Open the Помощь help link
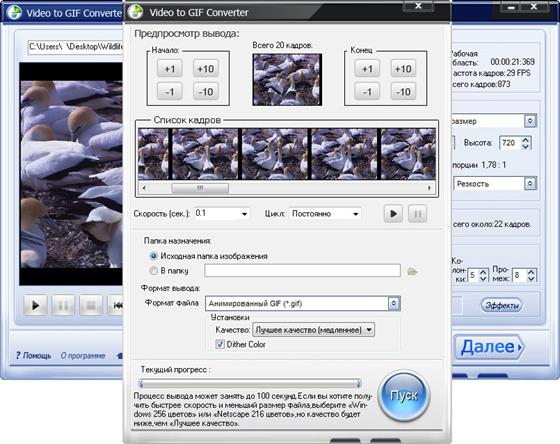 [x=34, y=356]
